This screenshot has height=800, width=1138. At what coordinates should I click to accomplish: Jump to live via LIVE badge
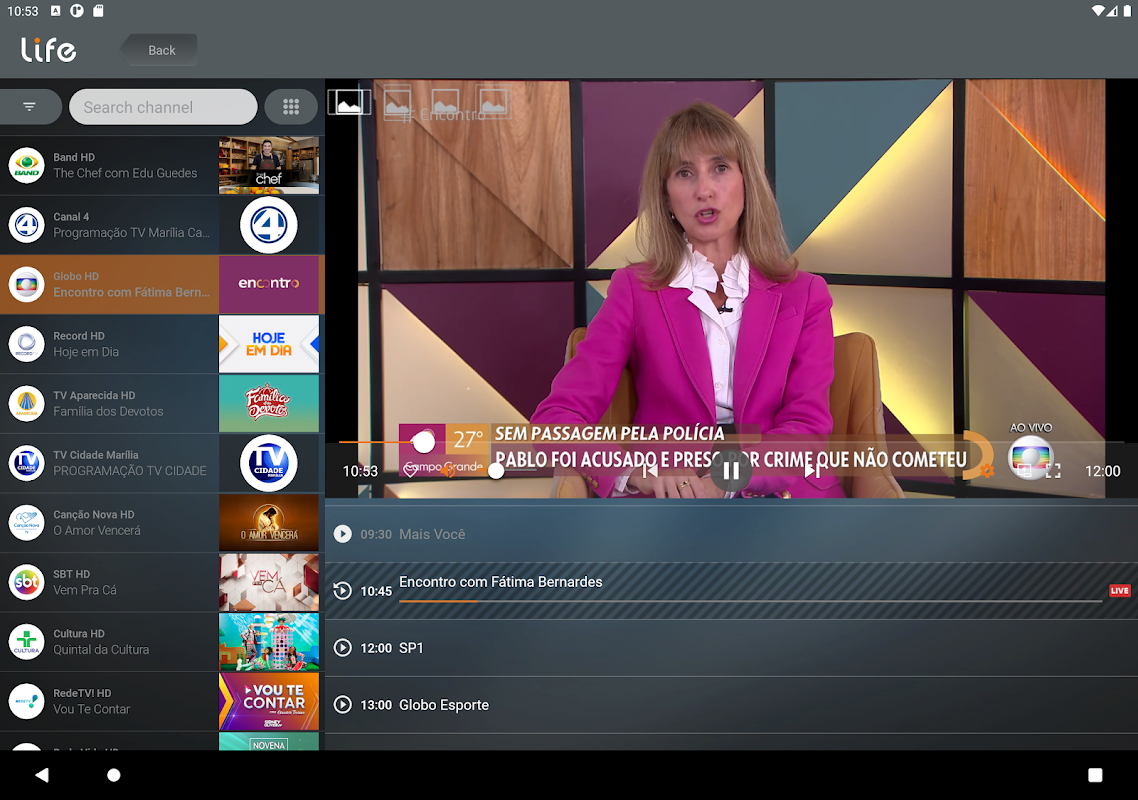point(1119,590)
